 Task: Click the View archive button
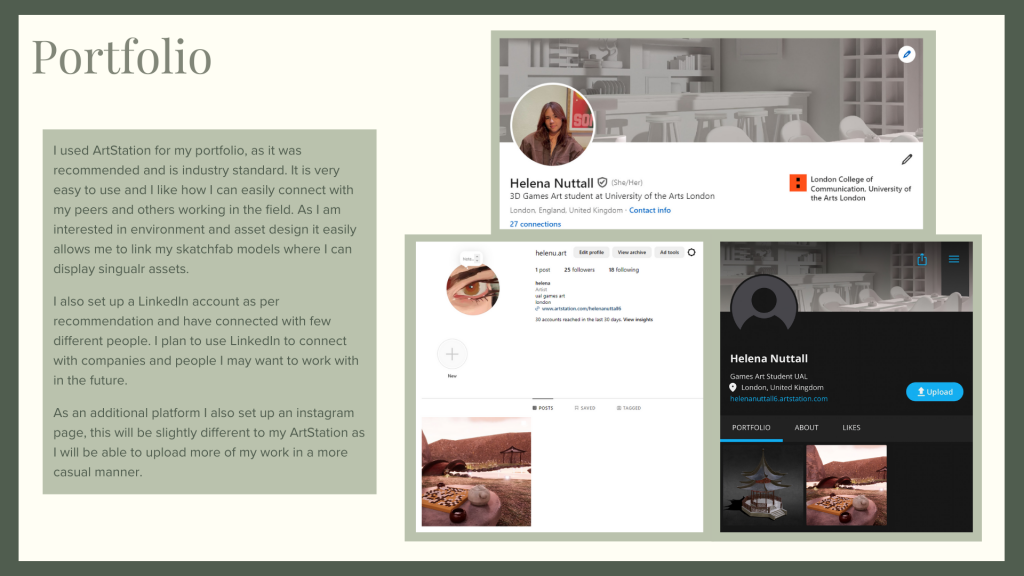(x=632, y=252)
